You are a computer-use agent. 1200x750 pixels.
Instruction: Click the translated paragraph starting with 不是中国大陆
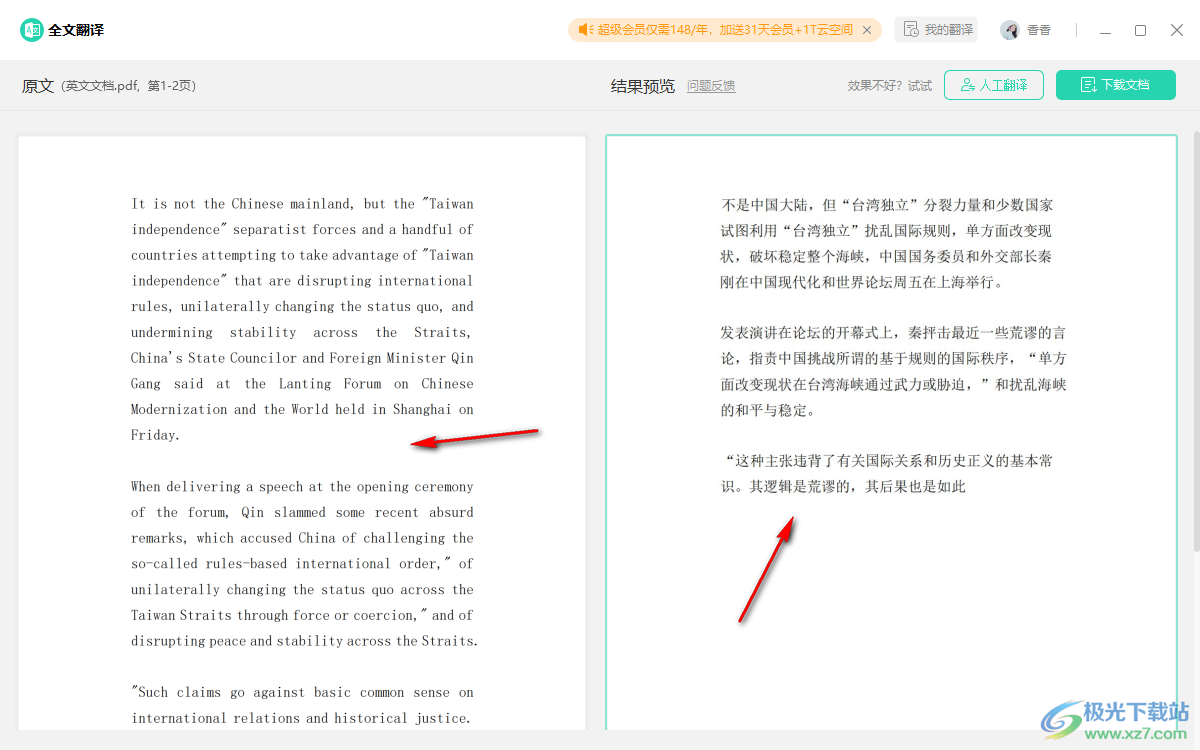tap(886, 243)
